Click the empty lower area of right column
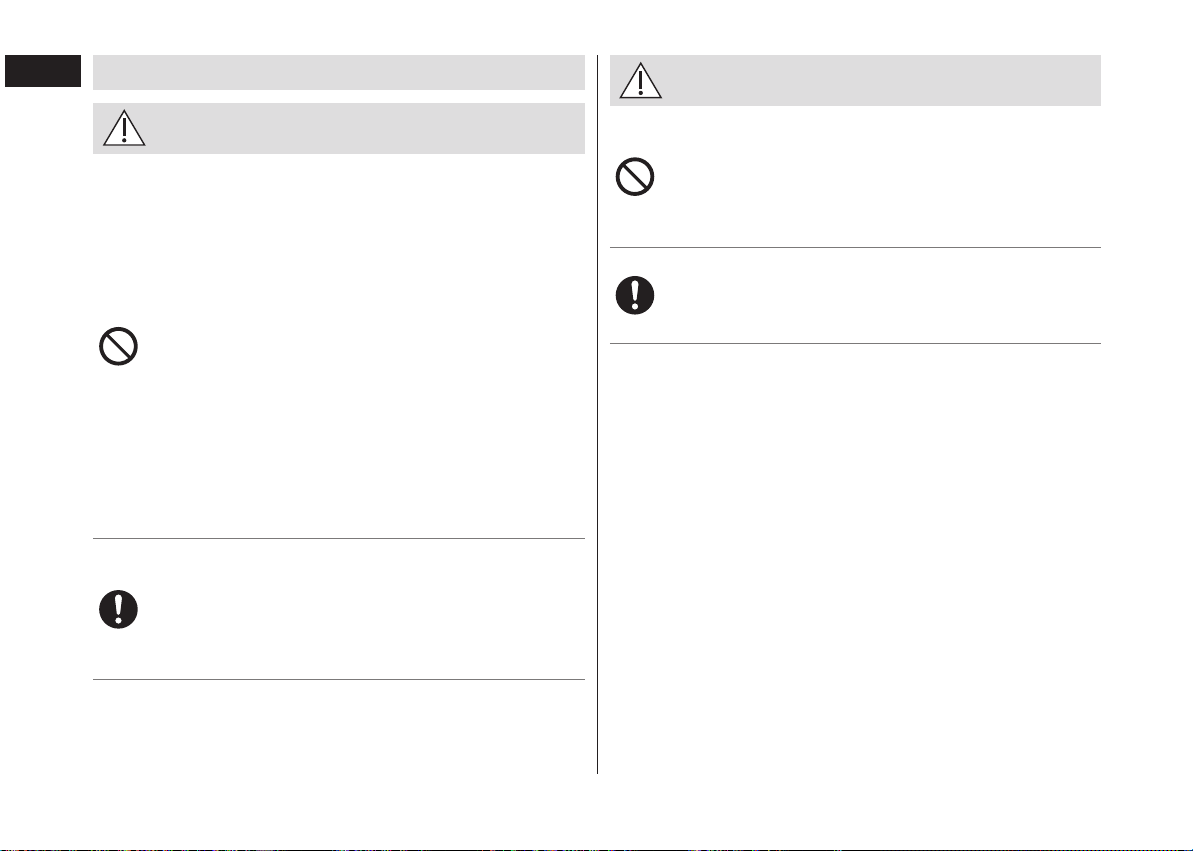This screenshot has height=851, width=1193. [x=855, y=559]
